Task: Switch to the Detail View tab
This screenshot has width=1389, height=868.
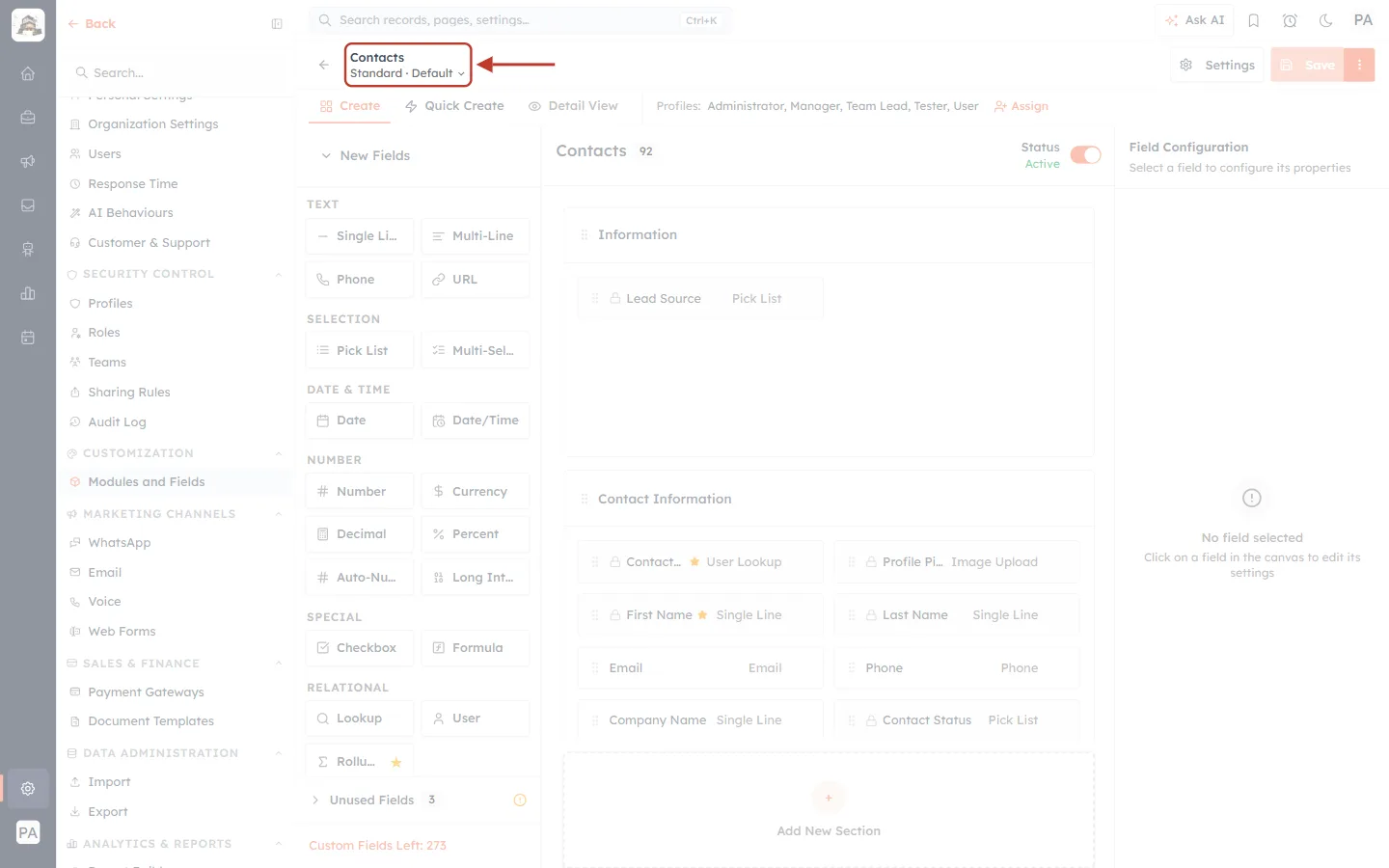Action: pos(573,106)
